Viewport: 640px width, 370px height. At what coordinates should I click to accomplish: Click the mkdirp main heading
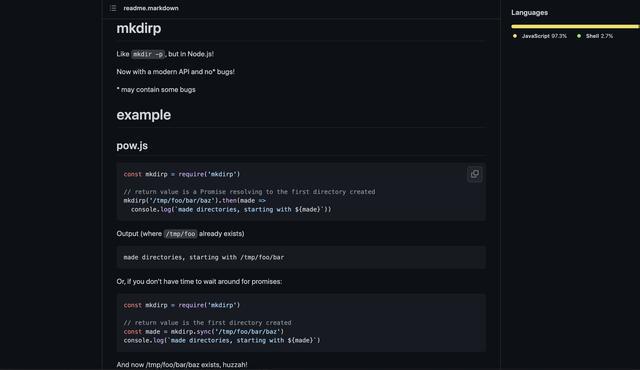(x=139, y=29)
